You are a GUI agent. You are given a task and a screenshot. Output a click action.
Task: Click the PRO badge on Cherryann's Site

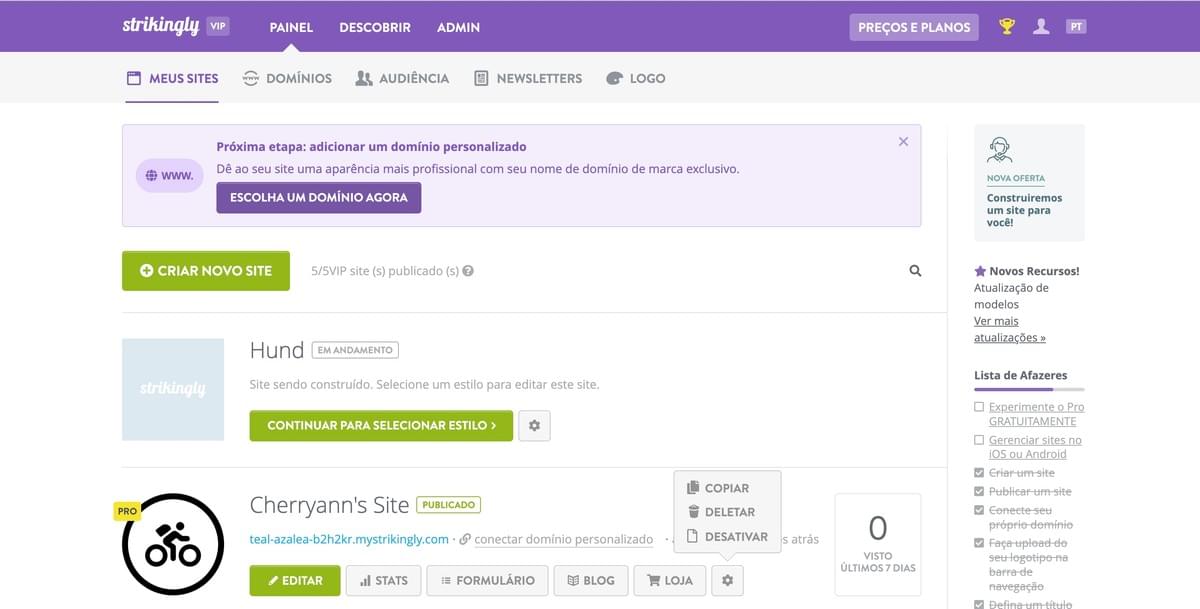[127, 511]
